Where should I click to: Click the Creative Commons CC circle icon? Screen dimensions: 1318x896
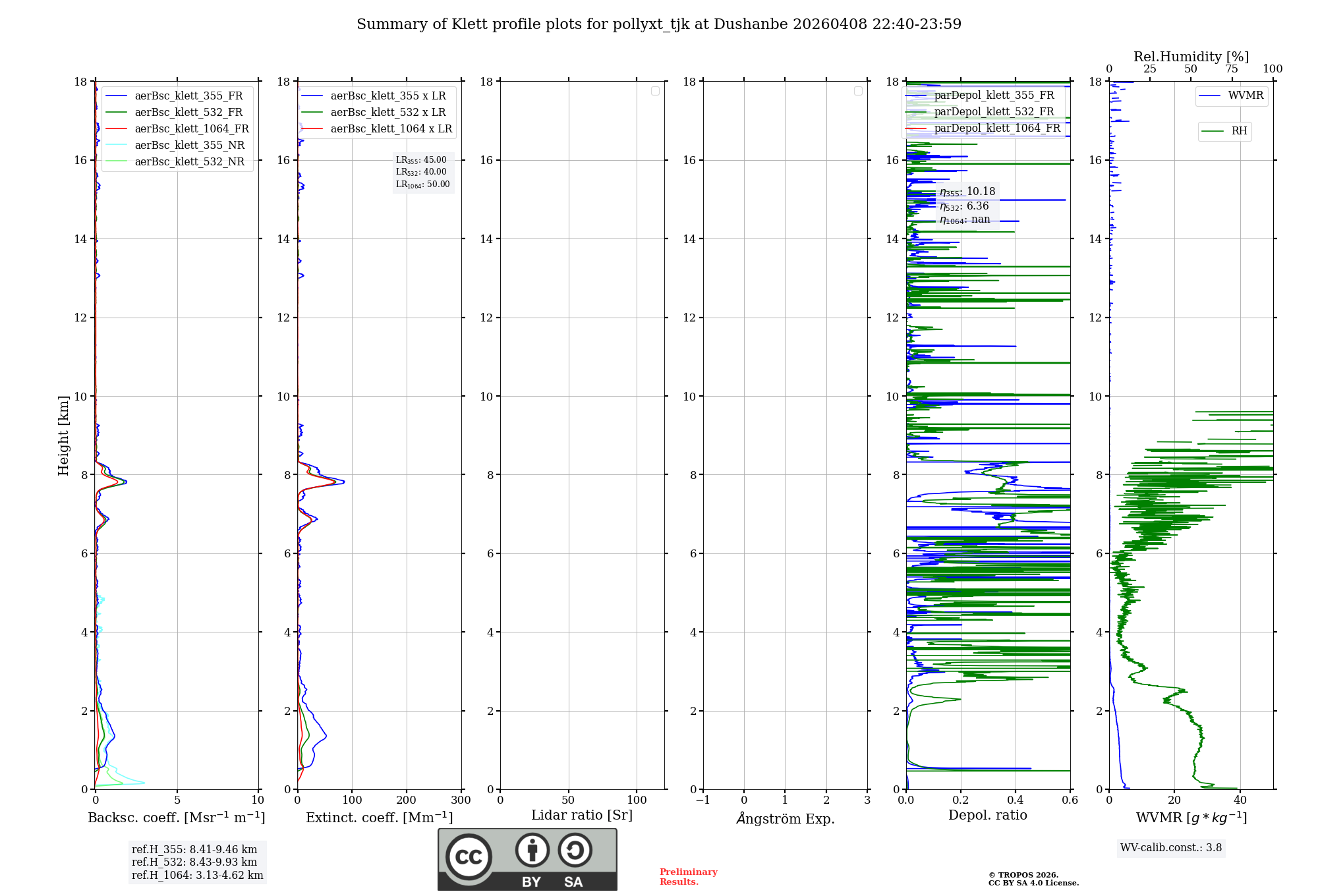469,857
